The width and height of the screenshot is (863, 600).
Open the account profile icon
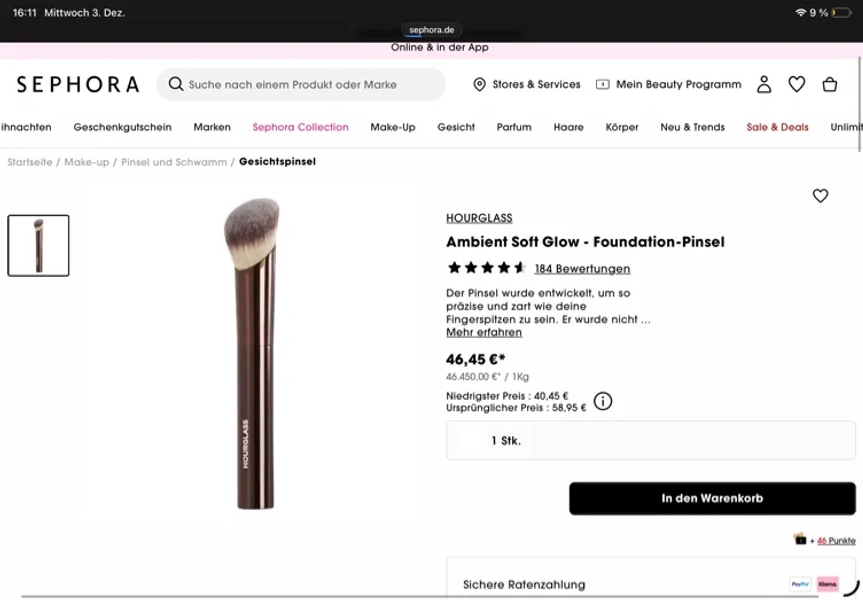[764, 84]
